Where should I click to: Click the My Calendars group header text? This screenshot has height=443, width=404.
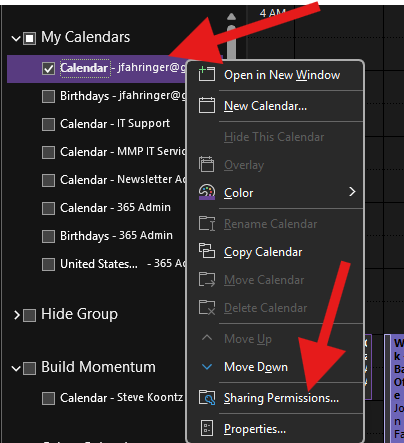(86, 37)
